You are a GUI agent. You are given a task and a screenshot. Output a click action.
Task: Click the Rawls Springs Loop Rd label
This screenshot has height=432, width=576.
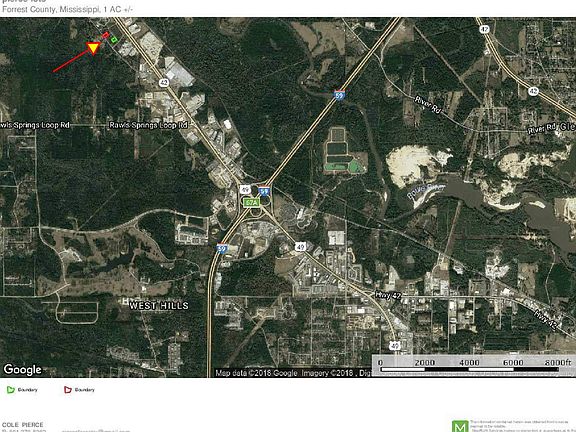coord(148,125)
